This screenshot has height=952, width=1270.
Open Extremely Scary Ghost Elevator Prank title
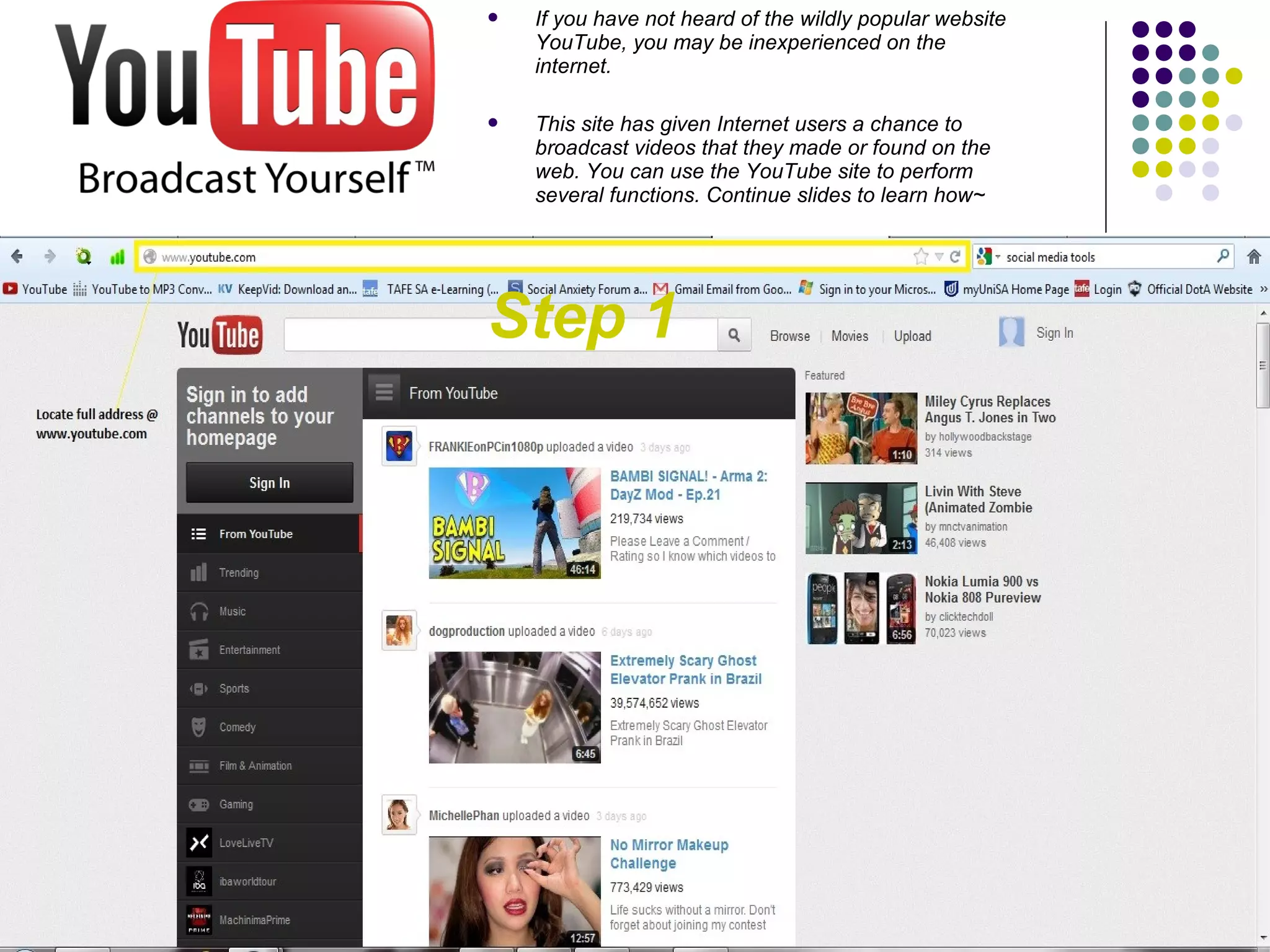(686, 669)
